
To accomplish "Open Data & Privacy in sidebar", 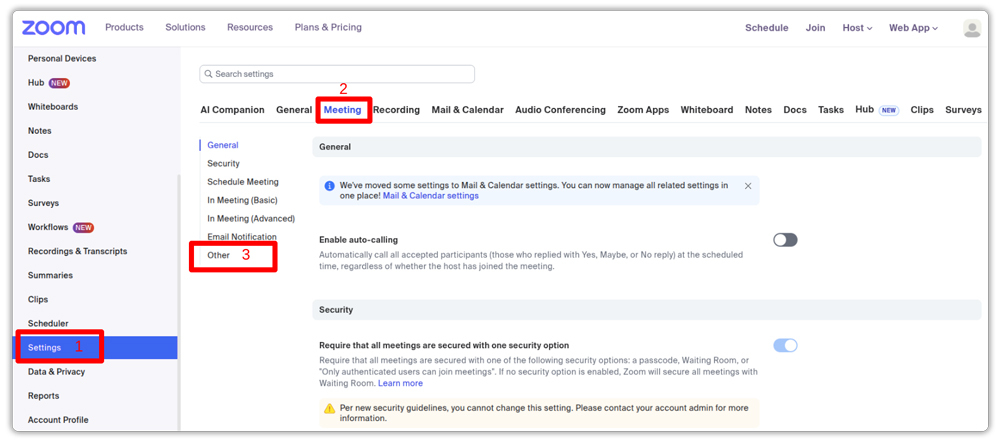I will click(56, 372).
